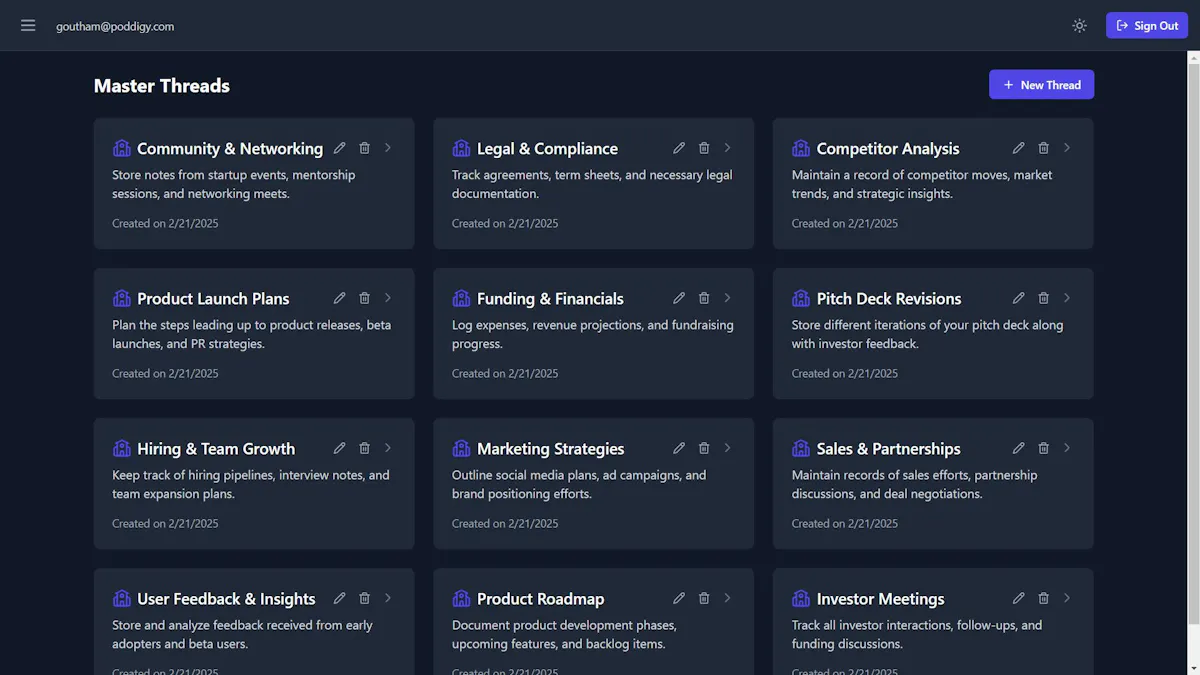Create a New Thread
Screen dimensions: 1200x675
click(1041, 85)
